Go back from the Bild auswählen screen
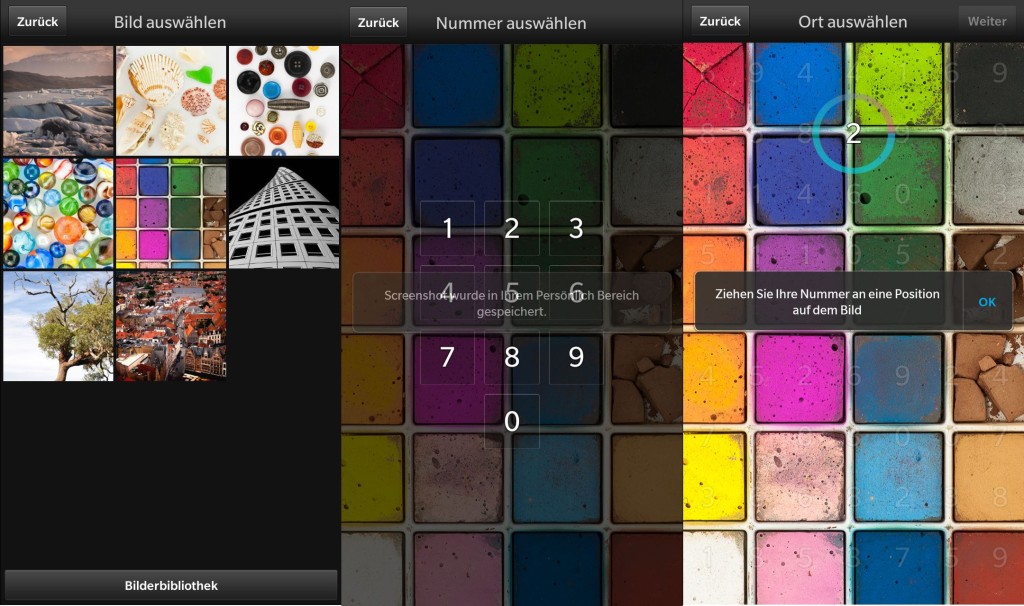Image resolution: width=1024 pixels, height=606 pixels. click(37, 22)
